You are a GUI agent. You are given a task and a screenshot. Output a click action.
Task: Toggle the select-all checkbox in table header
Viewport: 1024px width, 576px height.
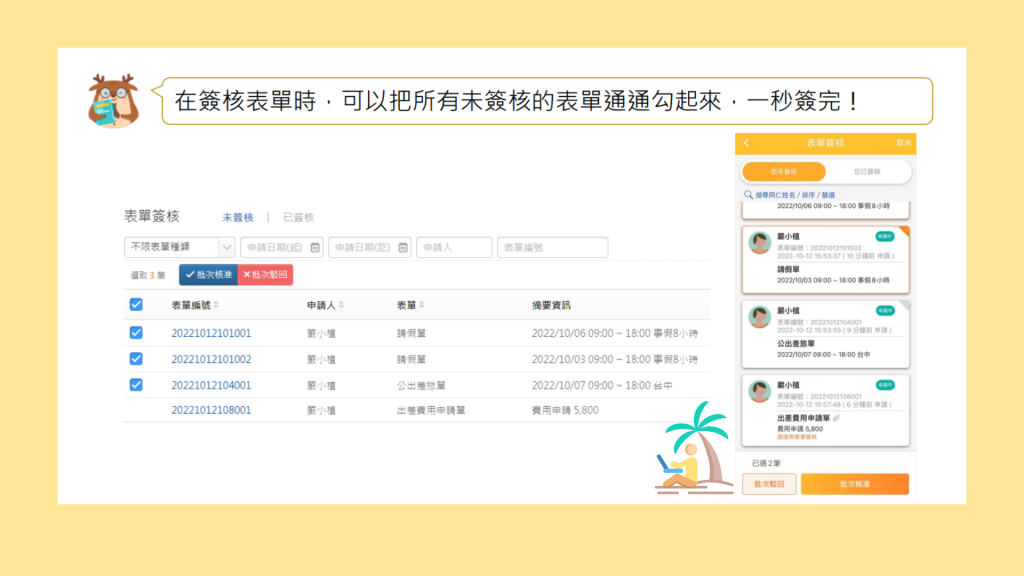(136, 305)
